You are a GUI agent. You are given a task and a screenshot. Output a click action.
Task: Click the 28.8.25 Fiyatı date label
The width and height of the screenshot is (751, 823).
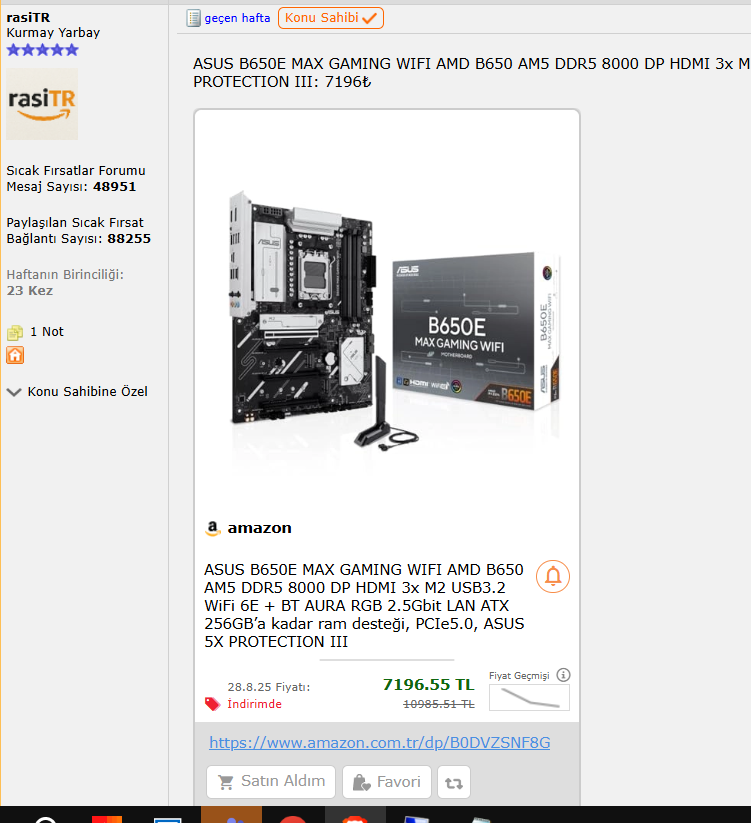pyautogui.click(x=269, y=687)
